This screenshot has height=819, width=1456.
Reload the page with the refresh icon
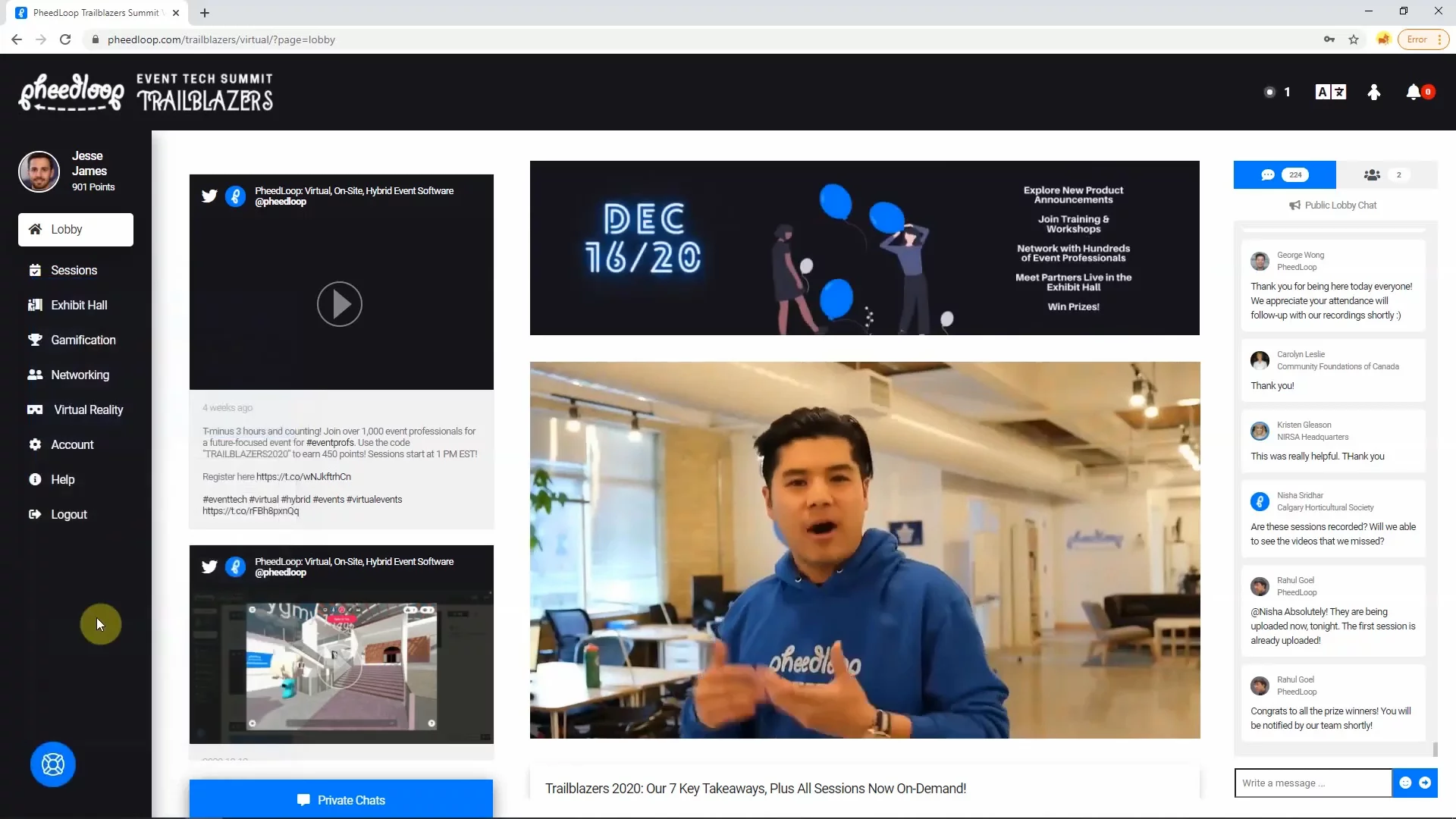pyautogui.click(x=65, y=39)
